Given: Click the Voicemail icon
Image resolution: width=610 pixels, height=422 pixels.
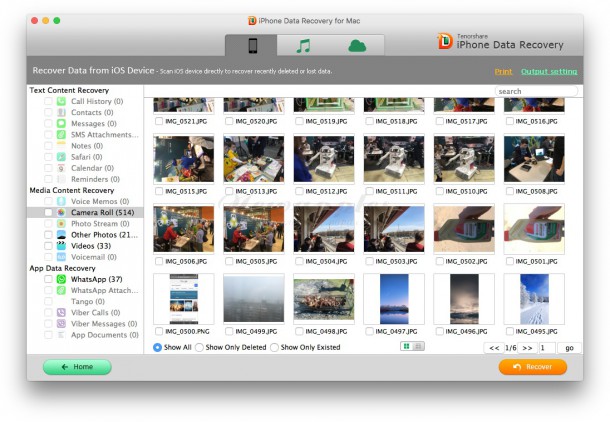Looking at the screenshot, I should pos(61,257).
